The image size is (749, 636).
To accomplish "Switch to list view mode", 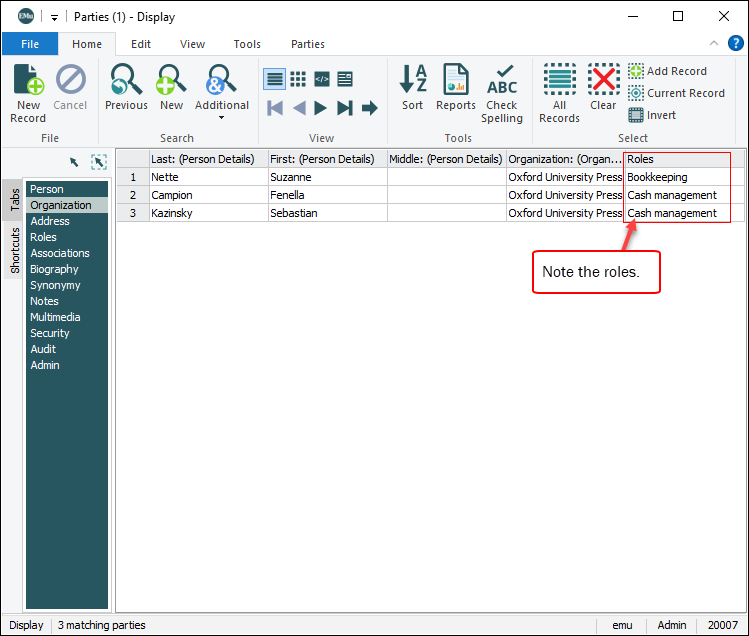I will [x=275, y=79].
